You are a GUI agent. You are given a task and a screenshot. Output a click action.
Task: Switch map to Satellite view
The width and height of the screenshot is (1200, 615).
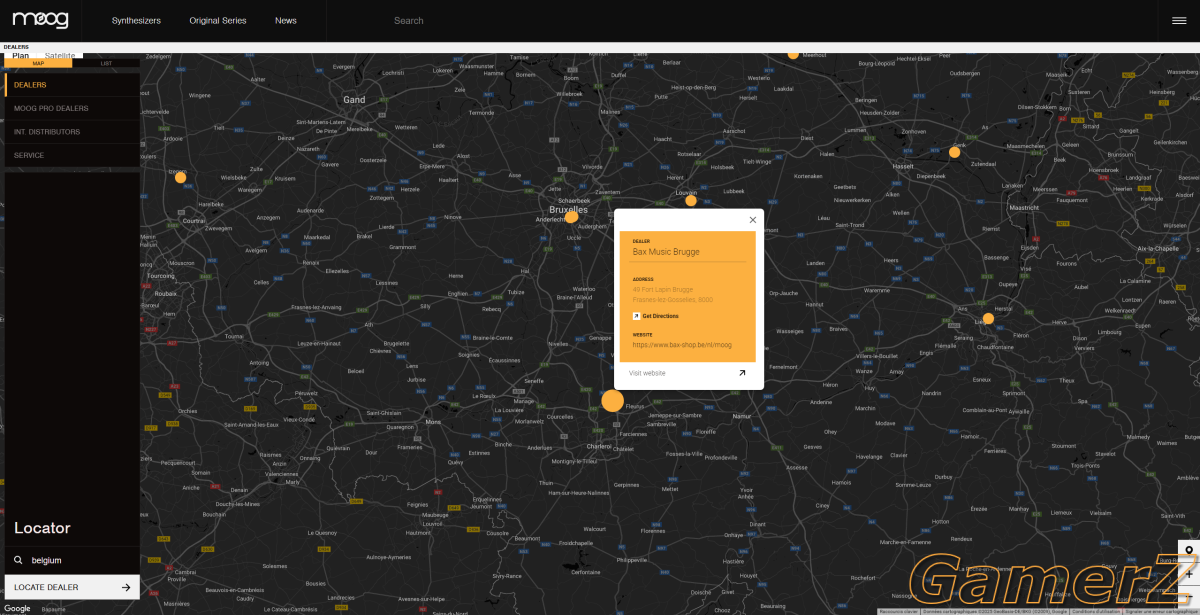pos(59,56)
